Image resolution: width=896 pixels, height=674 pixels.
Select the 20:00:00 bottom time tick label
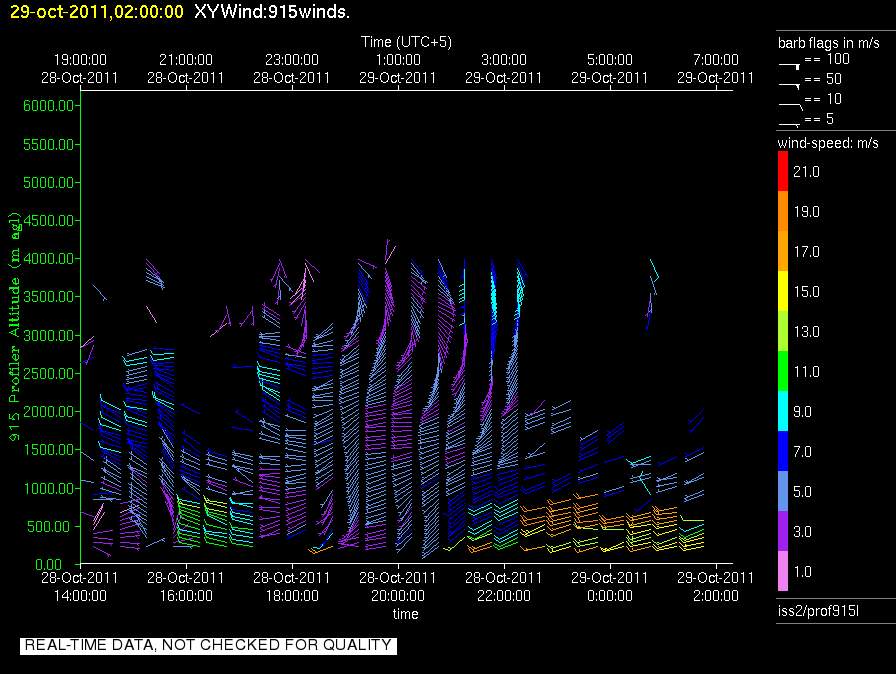point(398,594)
